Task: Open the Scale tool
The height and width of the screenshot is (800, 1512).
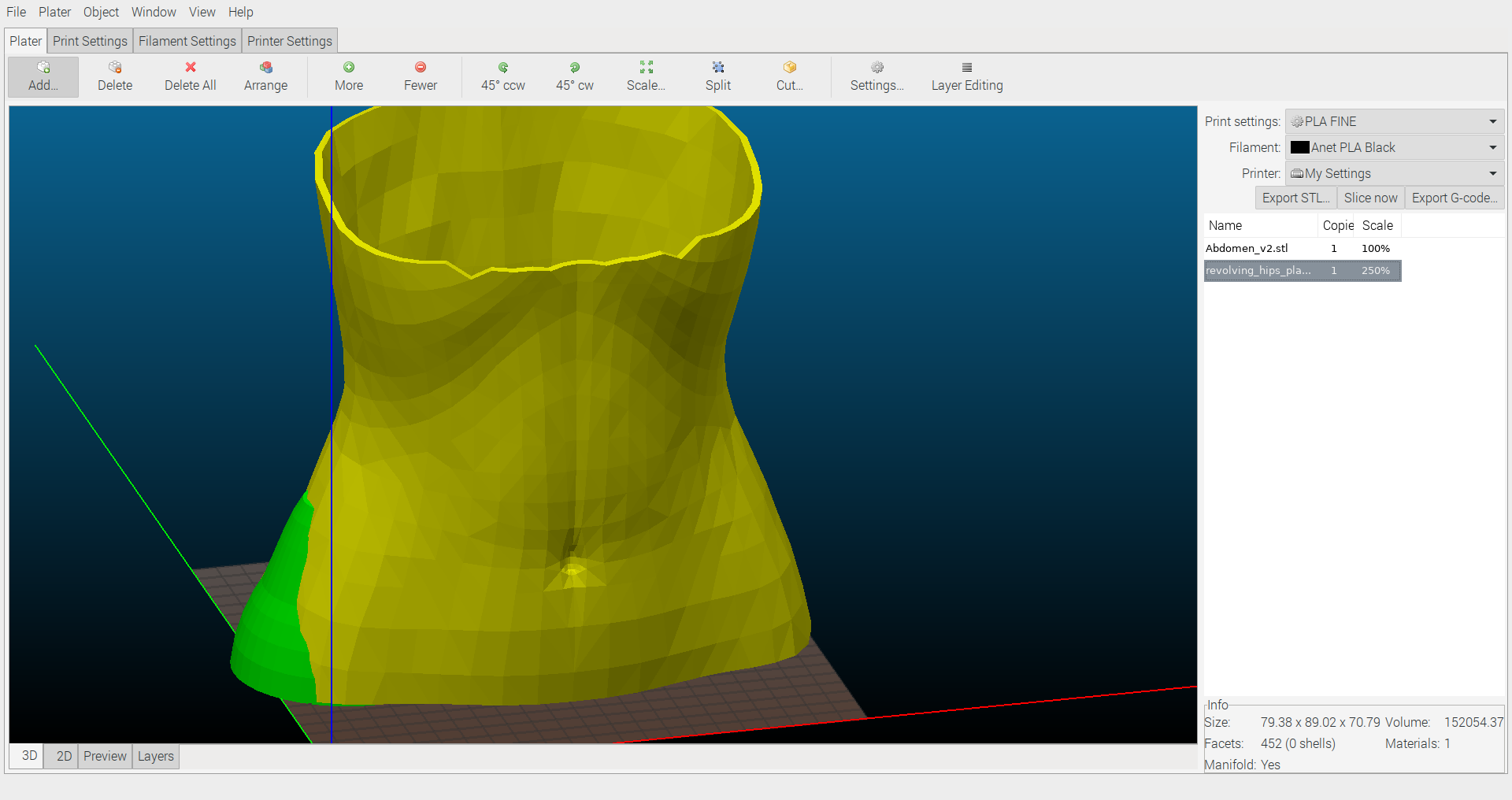Action: pos(646,76)
